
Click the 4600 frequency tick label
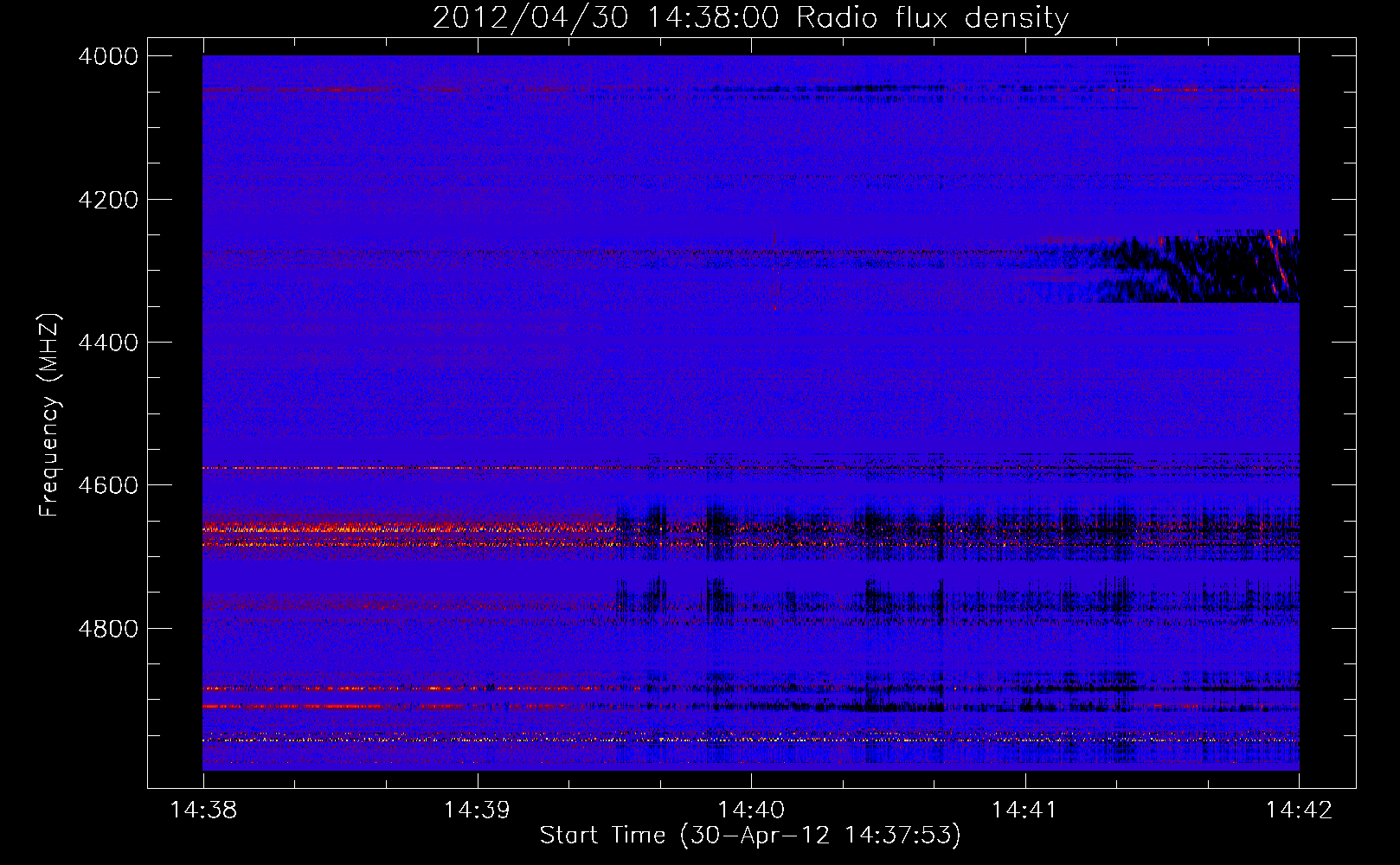coord(108,485)
